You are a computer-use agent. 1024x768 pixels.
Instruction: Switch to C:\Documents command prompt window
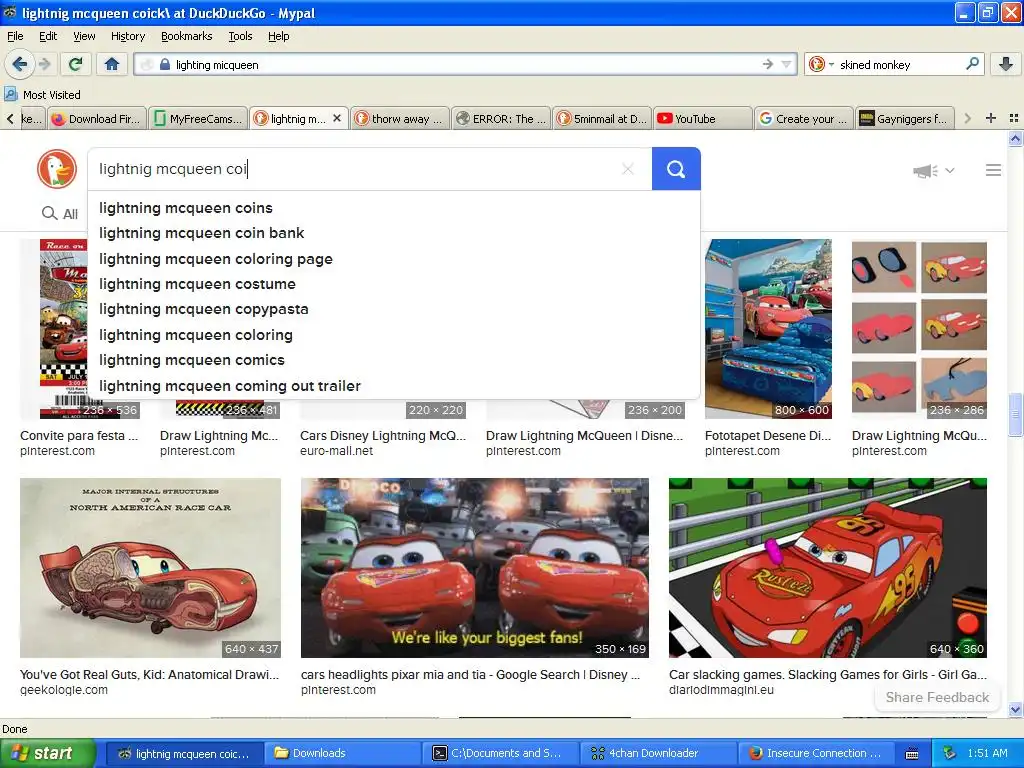[x=501, y=753]
